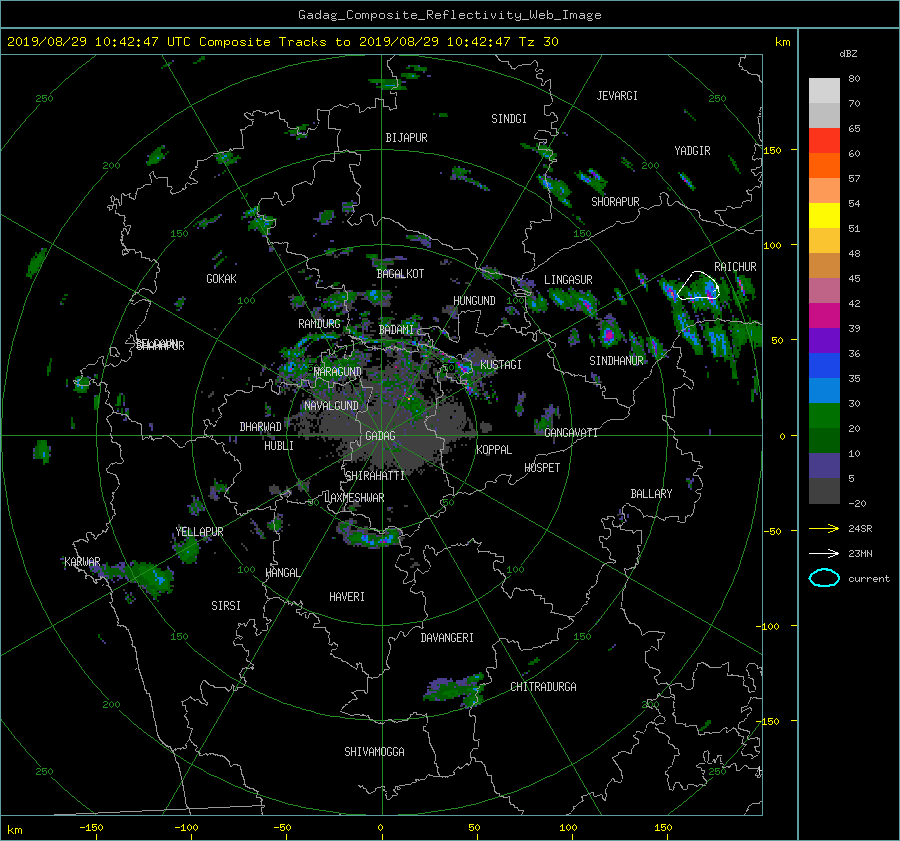Click the LAXMESHWAR city label

click(354, 498)
